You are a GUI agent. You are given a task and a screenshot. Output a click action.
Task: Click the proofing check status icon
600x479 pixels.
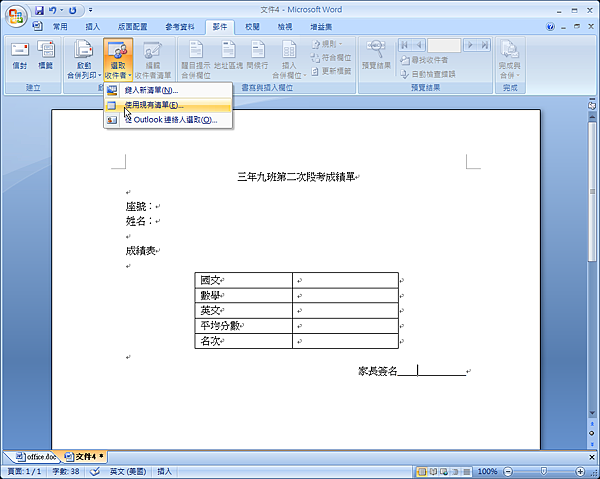95,471
